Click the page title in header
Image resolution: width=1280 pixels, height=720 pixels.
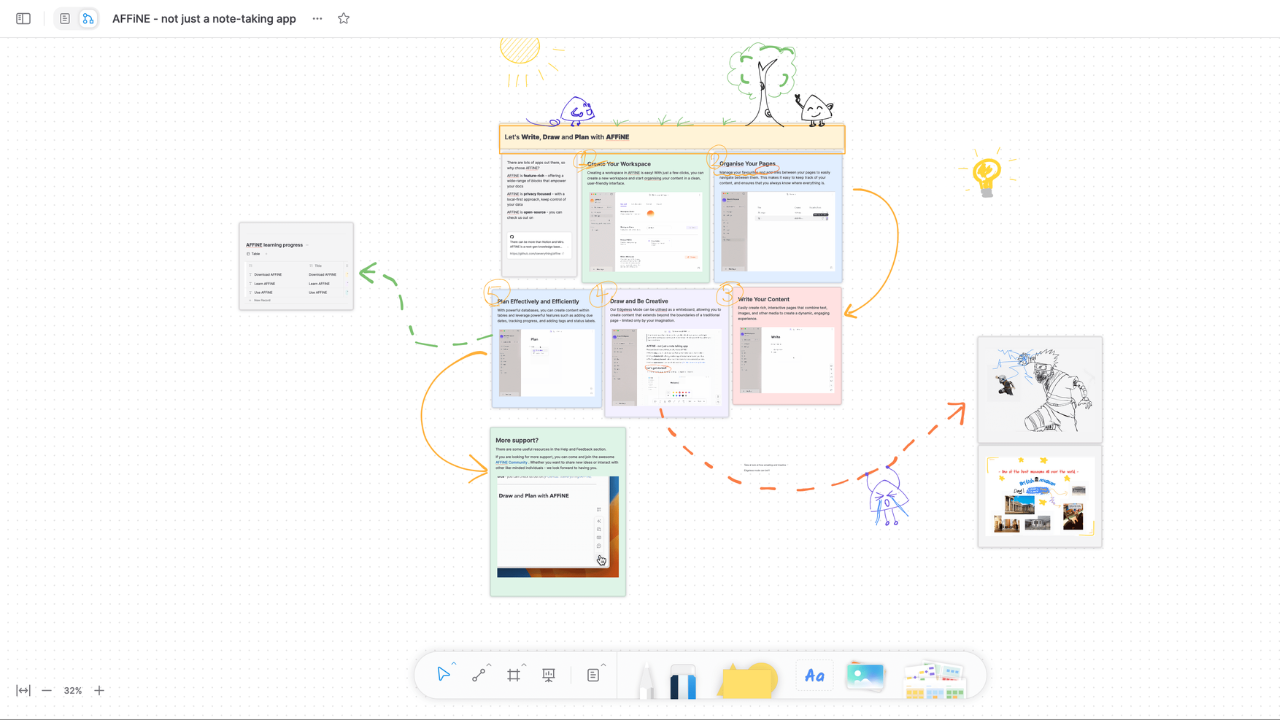(204, 18)
